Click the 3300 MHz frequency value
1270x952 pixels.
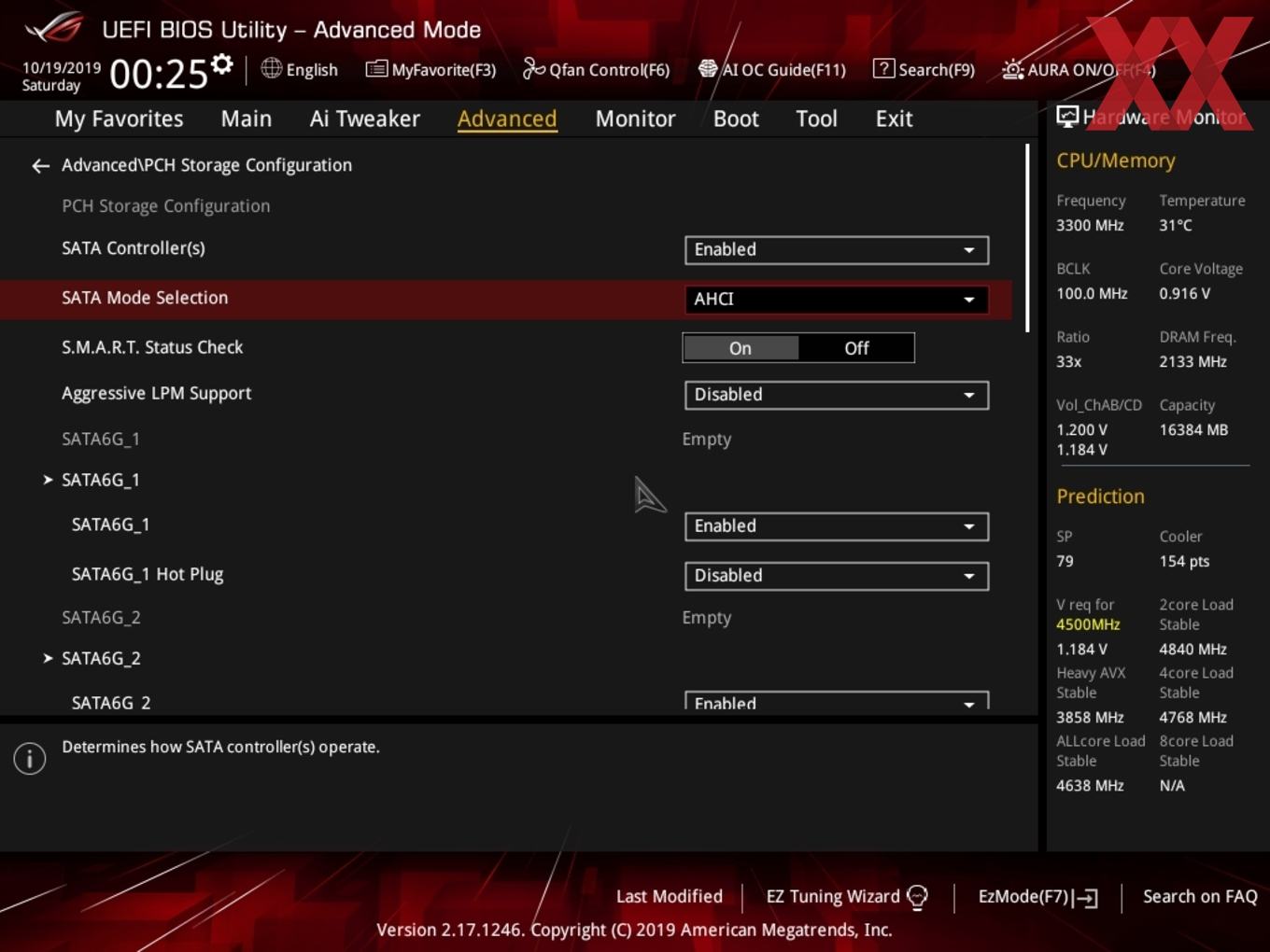click(1090, 225)
